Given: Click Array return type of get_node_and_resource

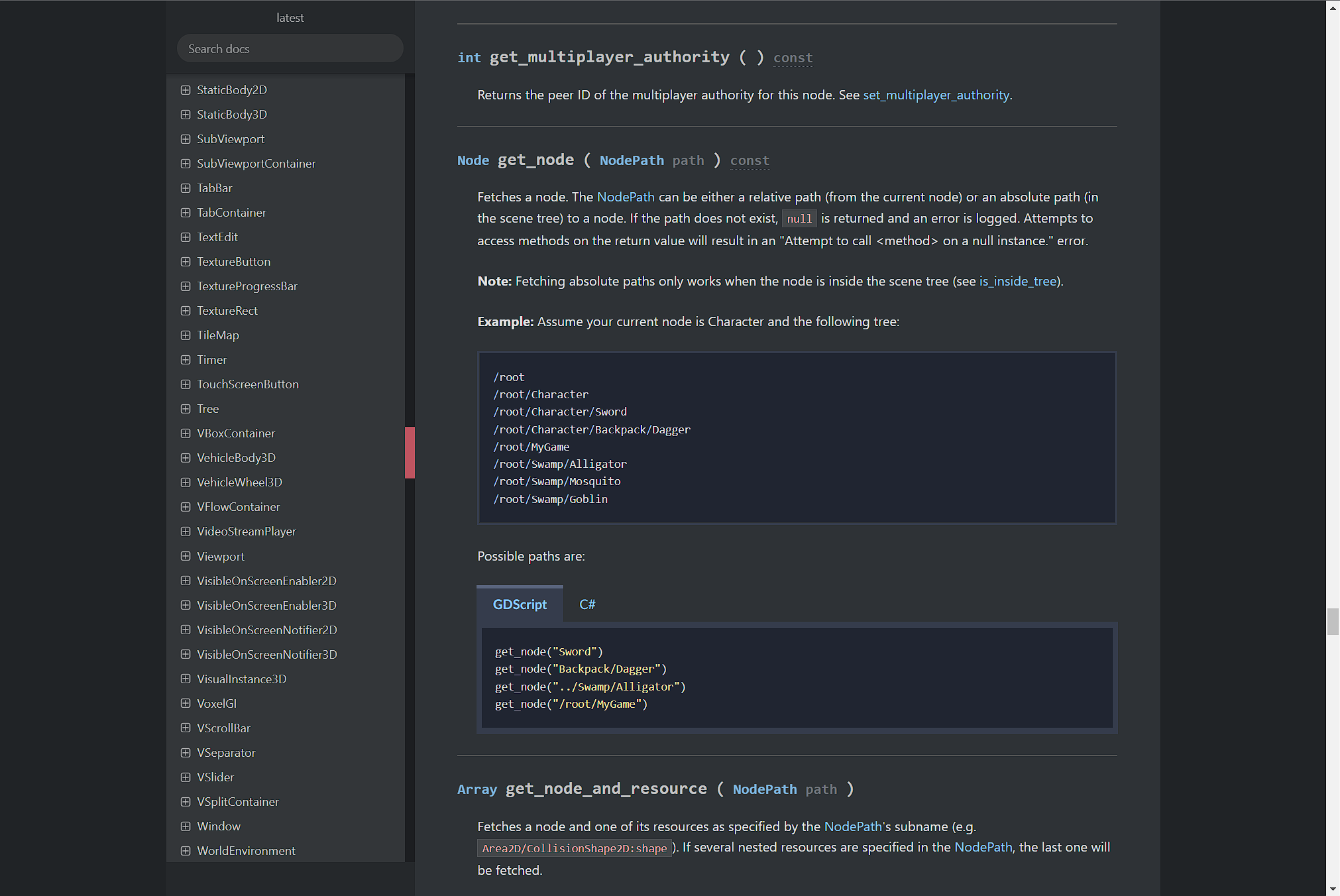Looking at the screenshot, I should (477, 789).
